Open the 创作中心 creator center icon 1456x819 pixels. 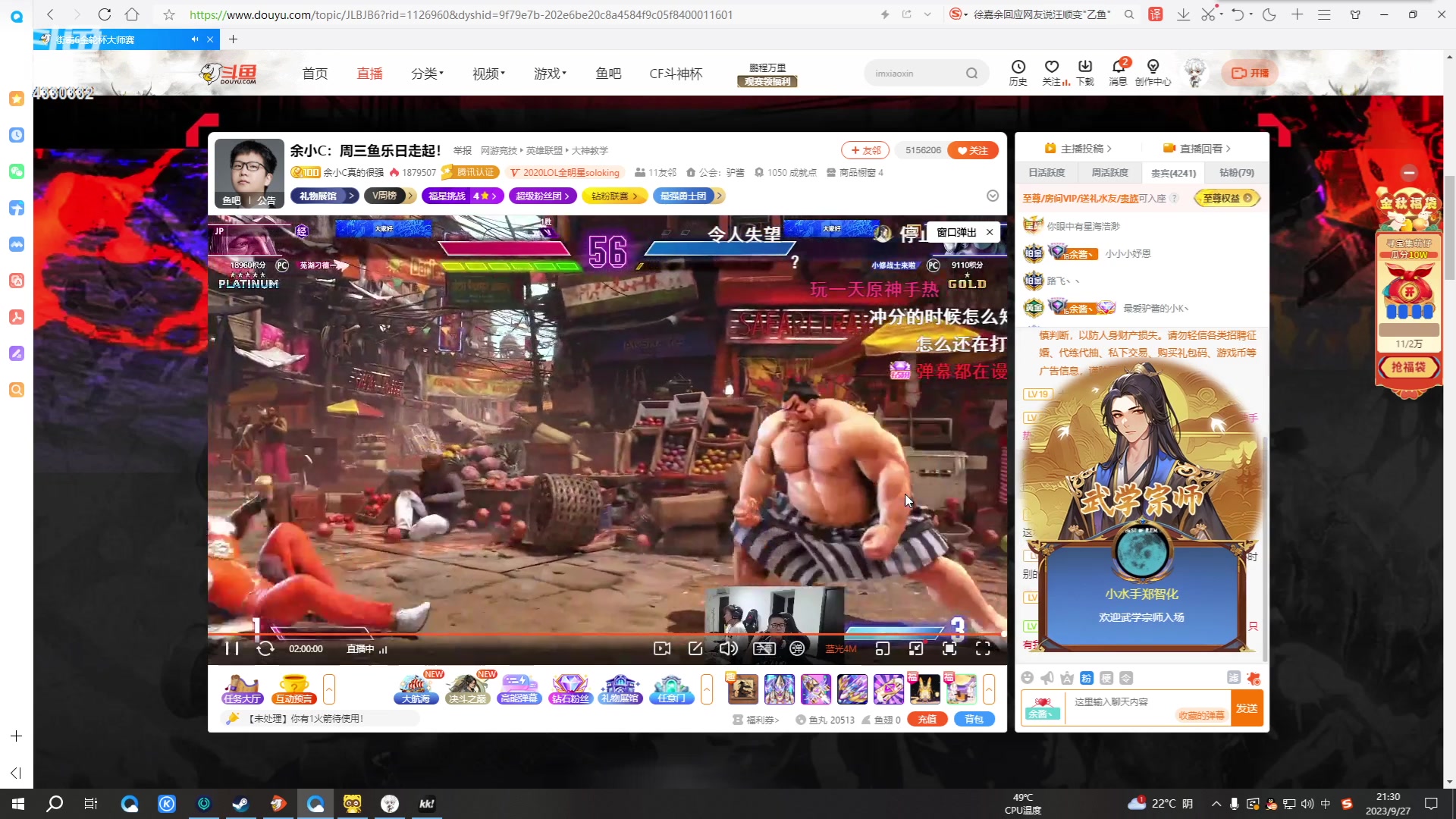click(x=1153, y=73)
